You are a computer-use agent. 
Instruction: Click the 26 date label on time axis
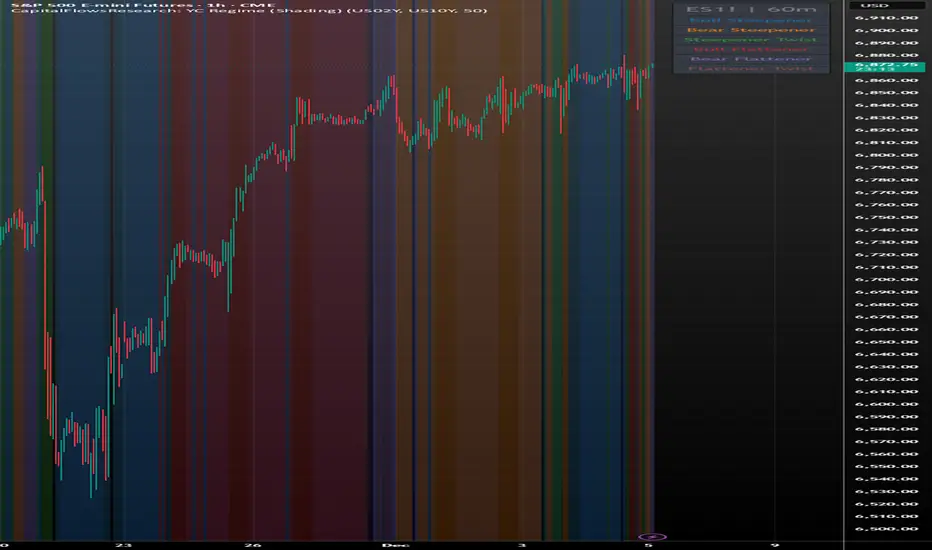pyautogui.click(x=253, y=545)
